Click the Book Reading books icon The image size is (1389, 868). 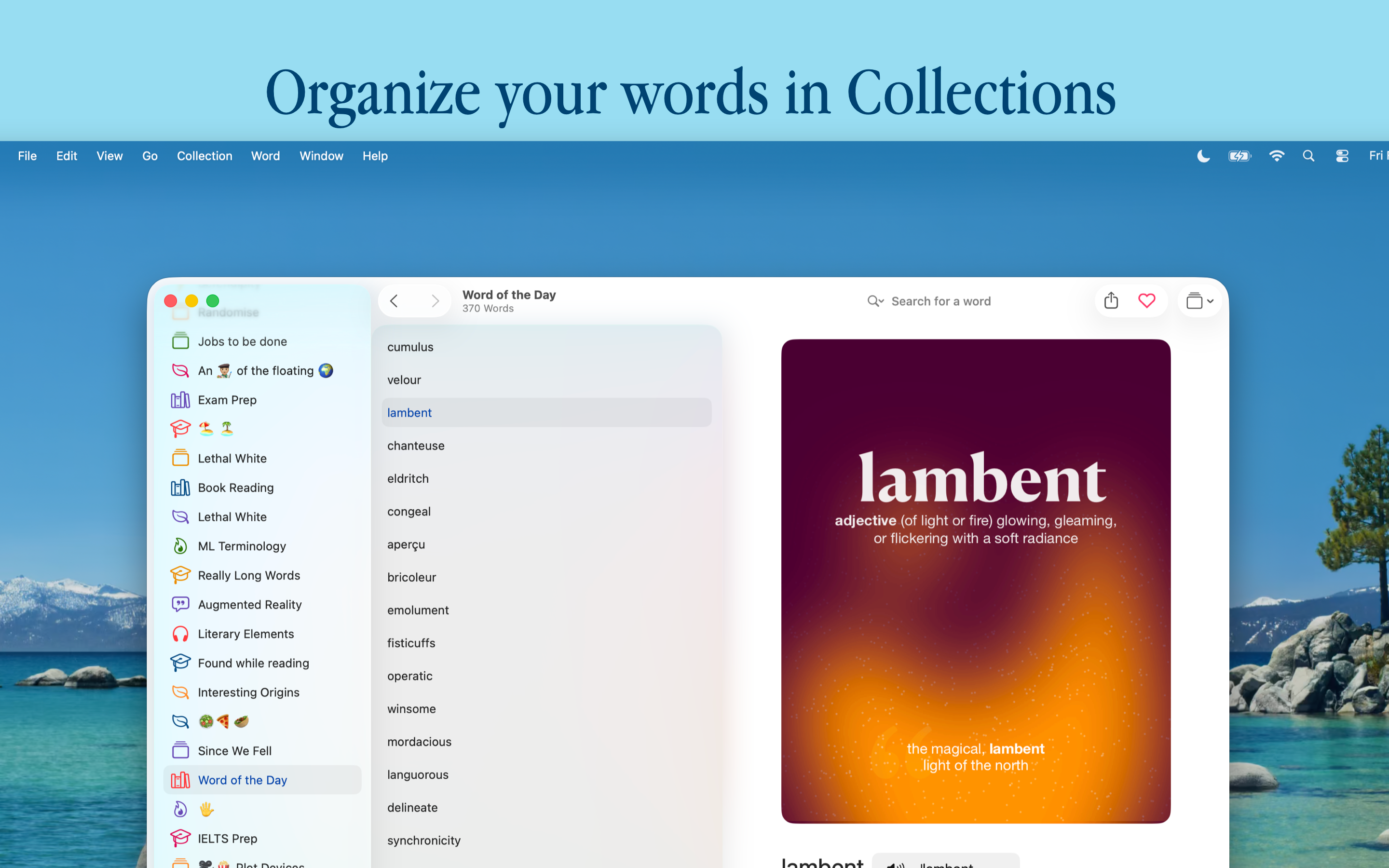pyautogui.click(x=180, y=488)
